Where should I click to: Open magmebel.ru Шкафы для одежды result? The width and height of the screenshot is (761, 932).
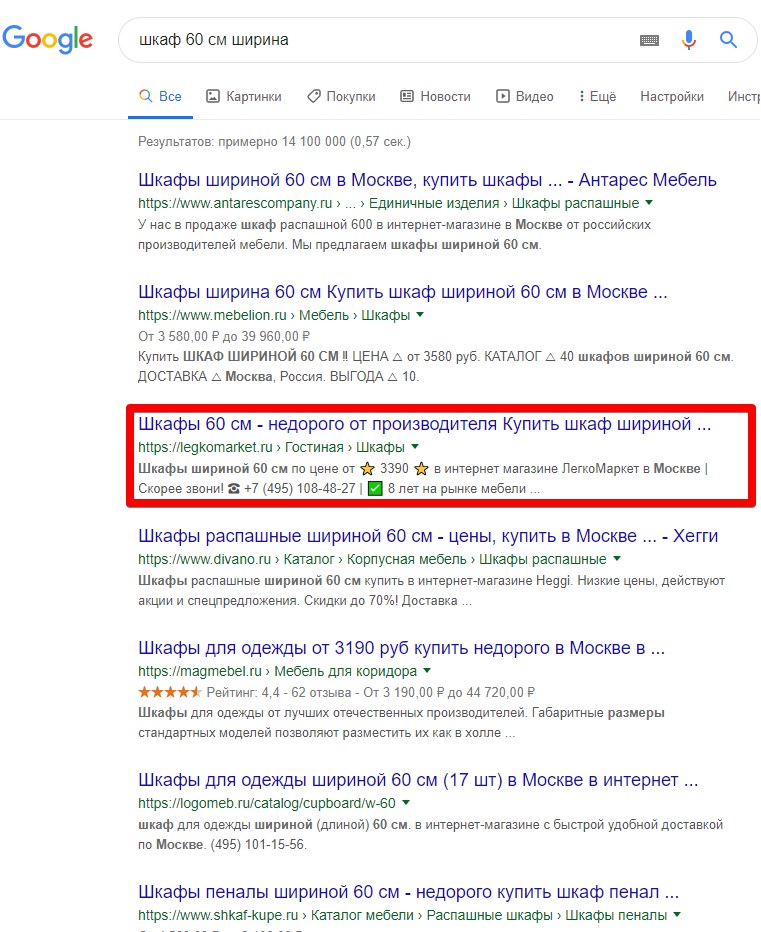coord(401,648)
